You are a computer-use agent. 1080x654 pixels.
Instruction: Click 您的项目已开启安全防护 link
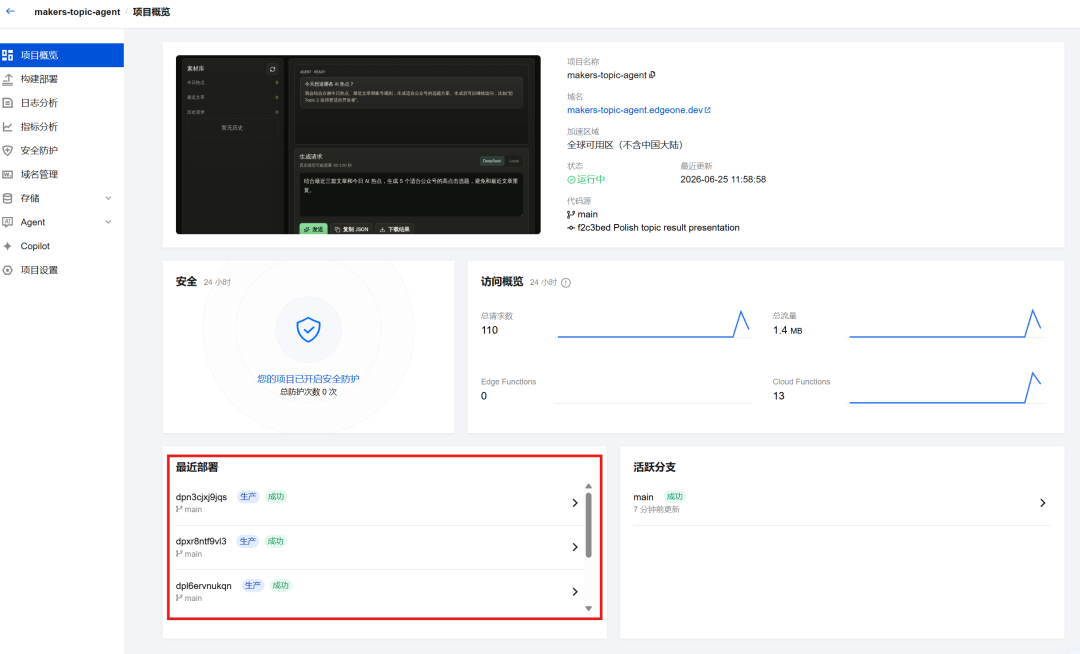tap(309, 379)
